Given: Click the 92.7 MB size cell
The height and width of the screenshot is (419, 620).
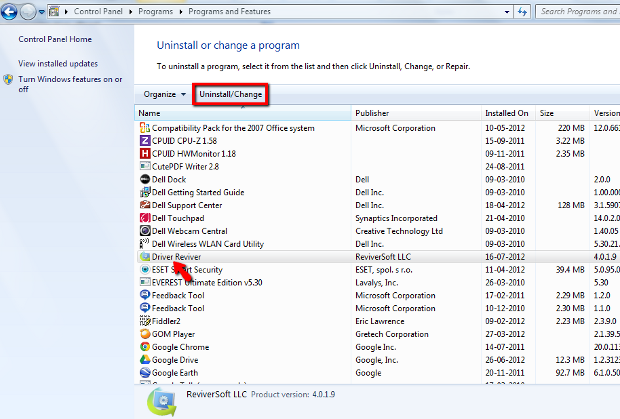Looking at the screenshot, I should point(570,373).
